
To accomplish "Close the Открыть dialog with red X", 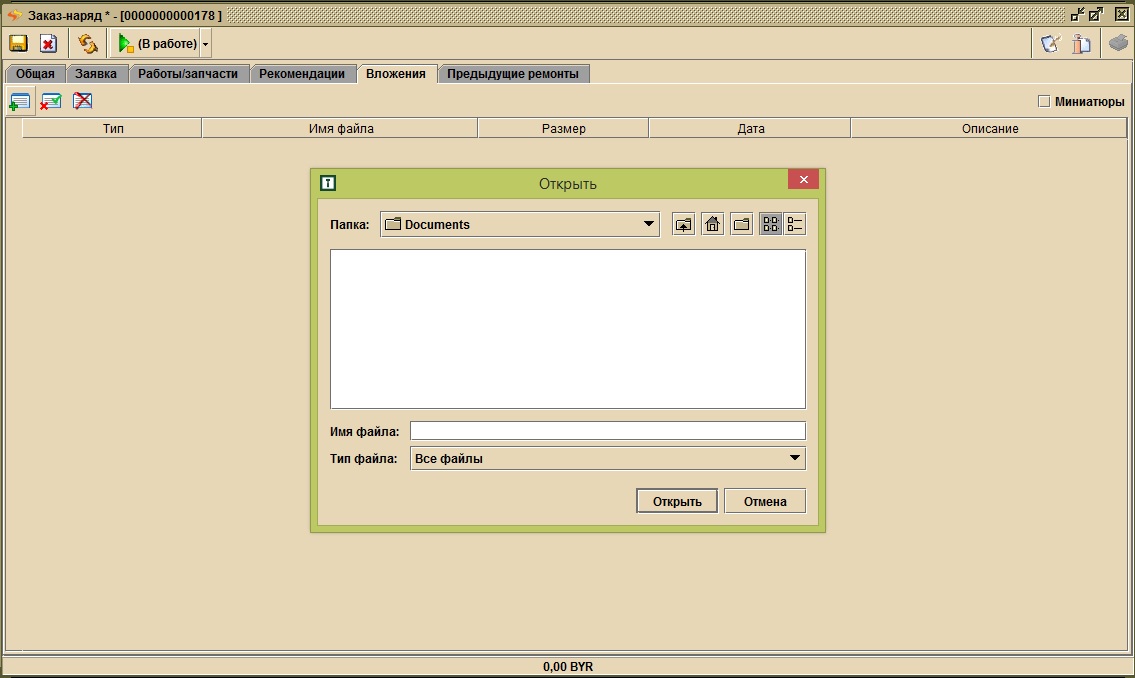I will point(803,179).
